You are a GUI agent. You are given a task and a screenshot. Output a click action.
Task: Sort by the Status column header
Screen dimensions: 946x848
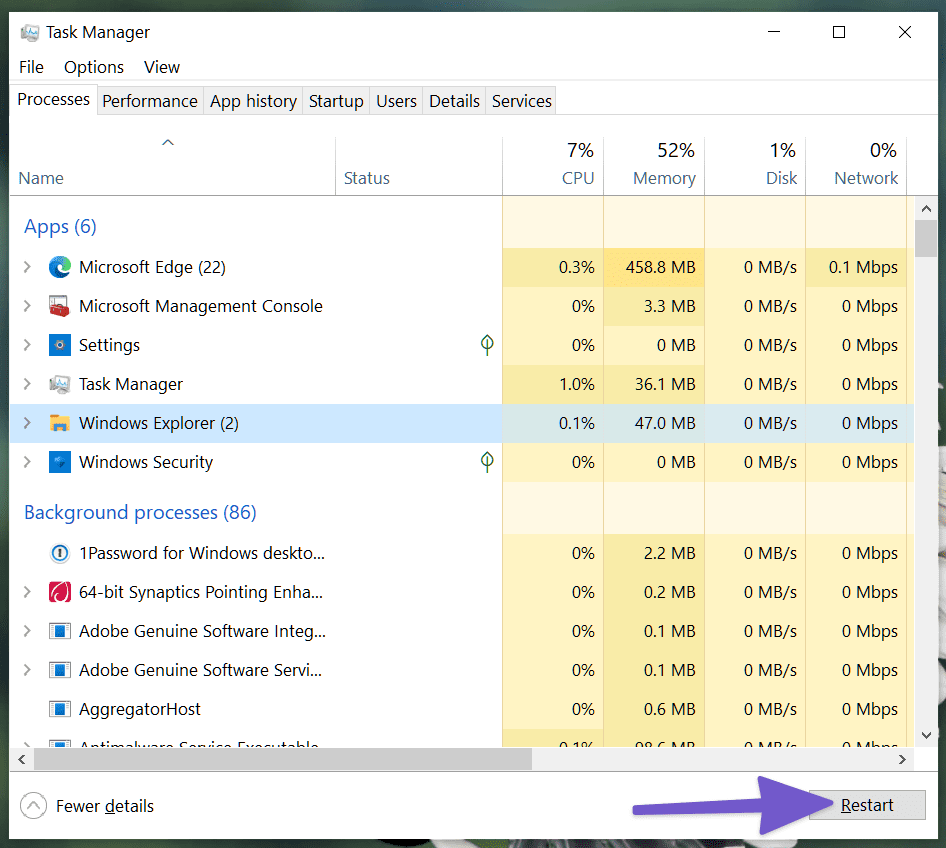pyautogui.click(x=419, y=166)
